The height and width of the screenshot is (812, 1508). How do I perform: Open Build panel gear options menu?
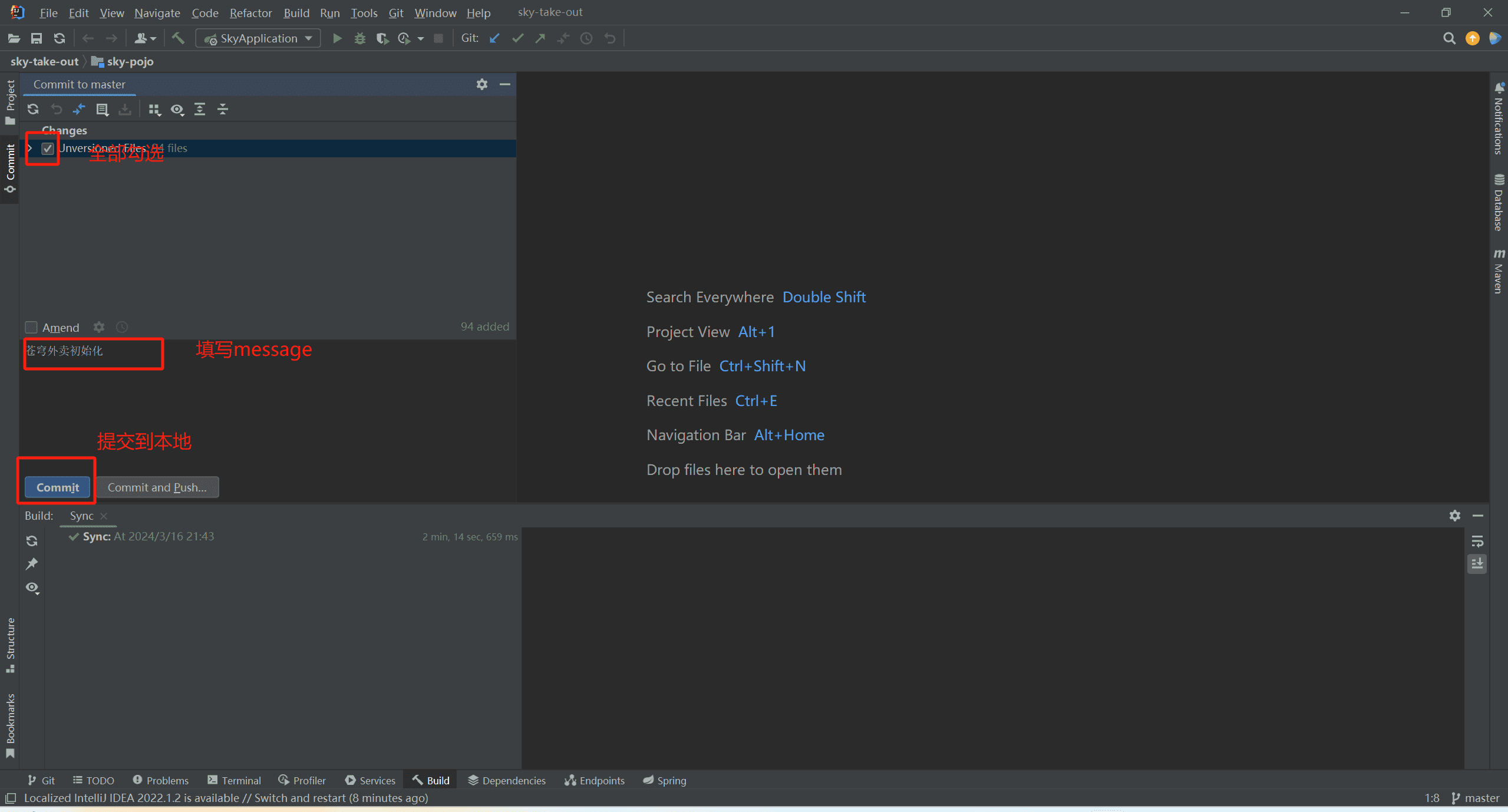tap(1455, 516)
